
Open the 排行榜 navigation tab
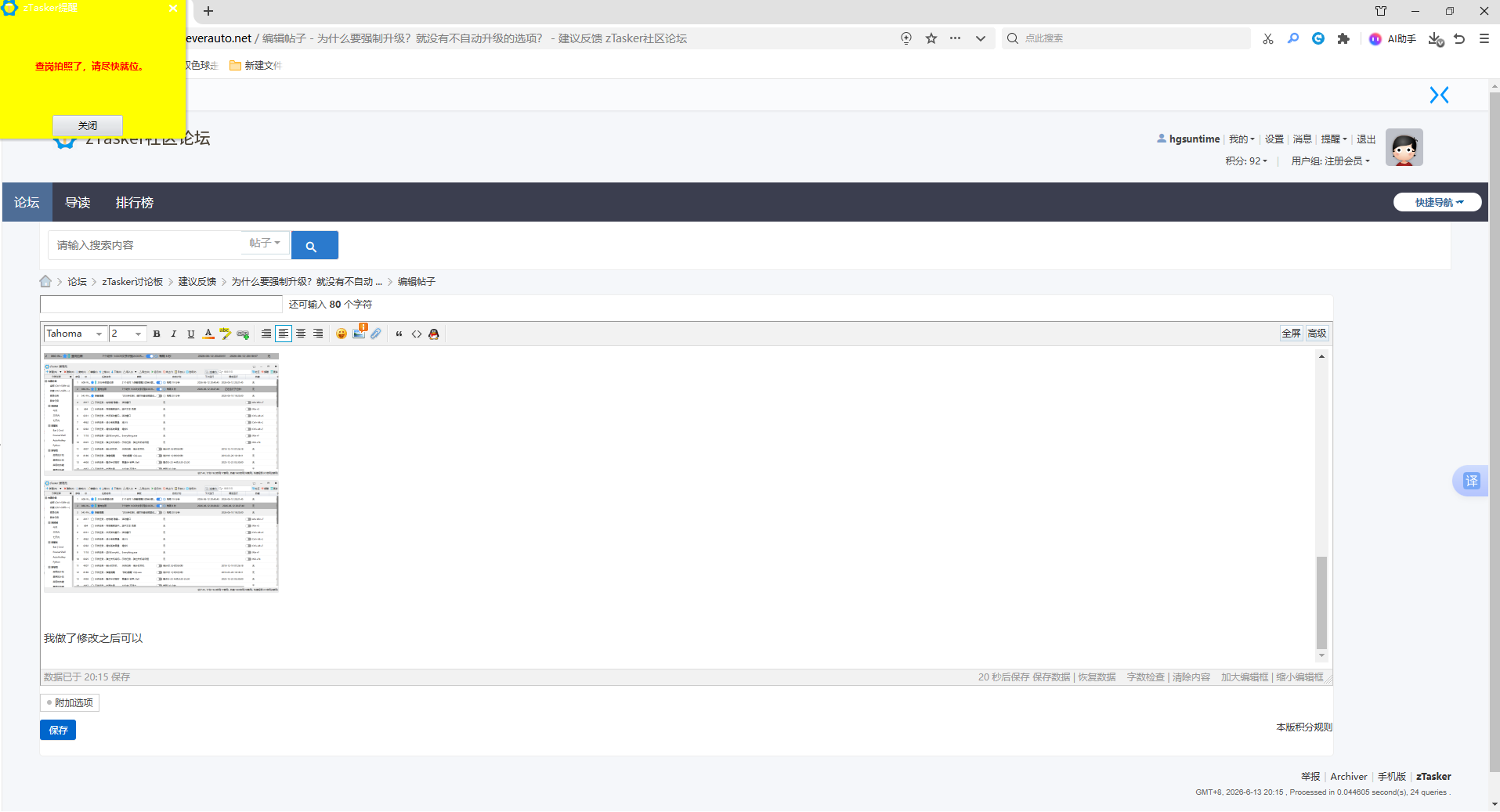point(135,203)
